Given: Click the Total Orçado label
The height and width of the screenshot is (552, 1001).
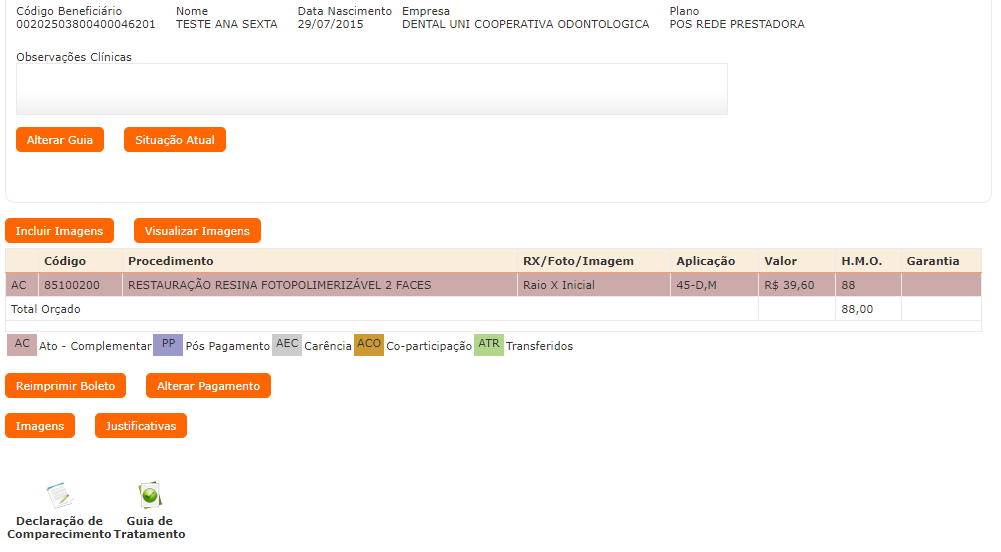Looking at the screenshot, I should (46, 309).
